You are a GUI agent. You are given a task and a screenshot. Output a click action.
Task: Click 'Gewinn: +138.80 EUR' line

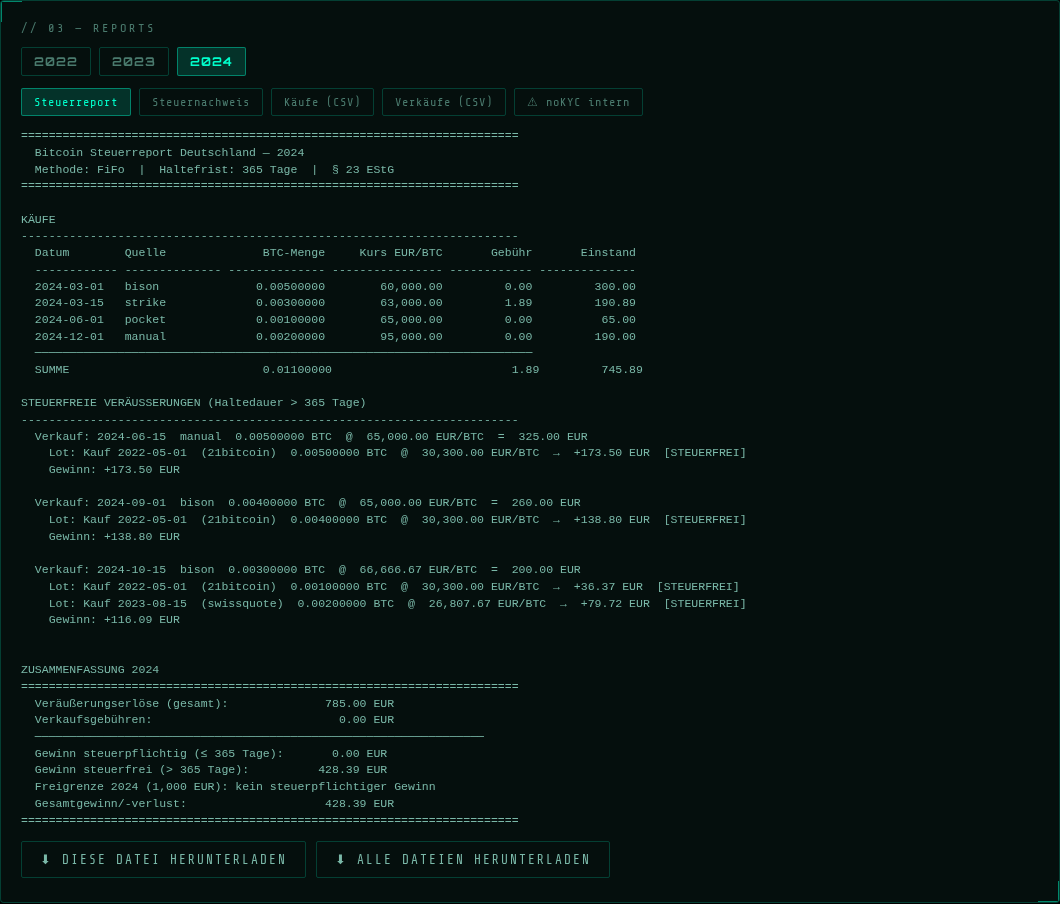point(114,537)
